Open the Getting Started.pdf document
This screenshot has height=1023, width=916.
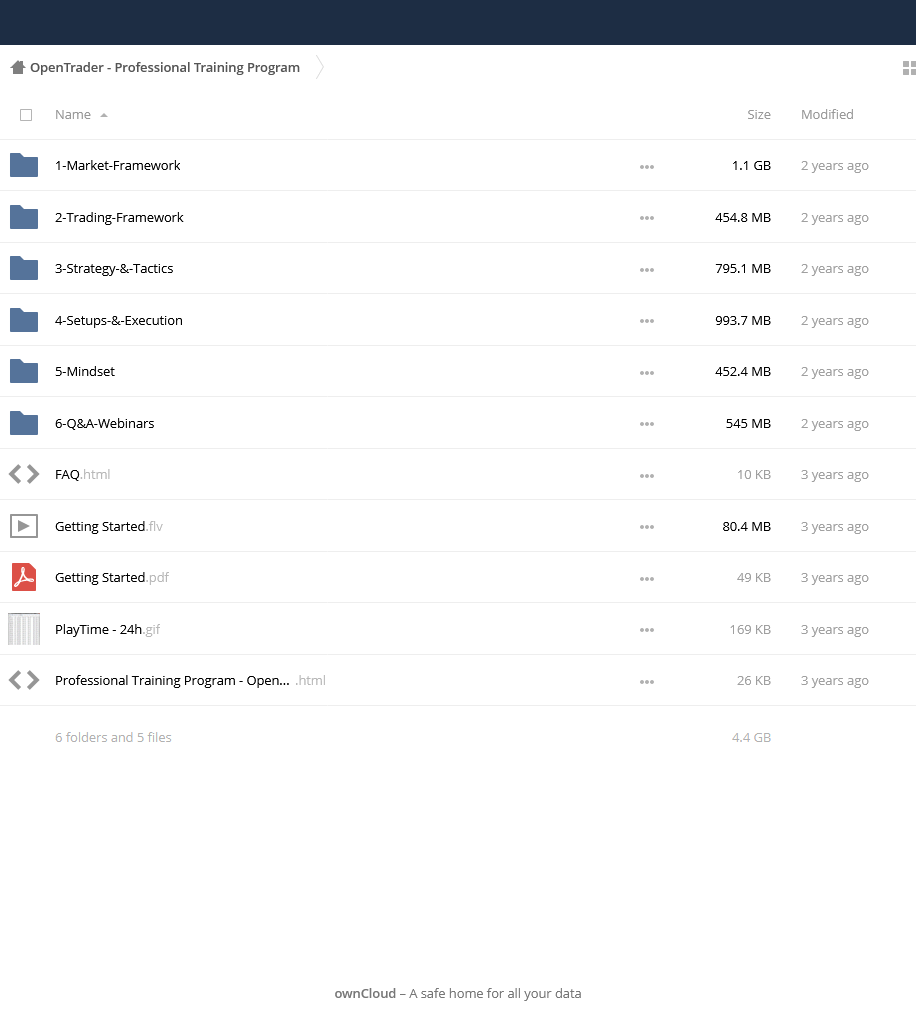(x=112, y=577)
